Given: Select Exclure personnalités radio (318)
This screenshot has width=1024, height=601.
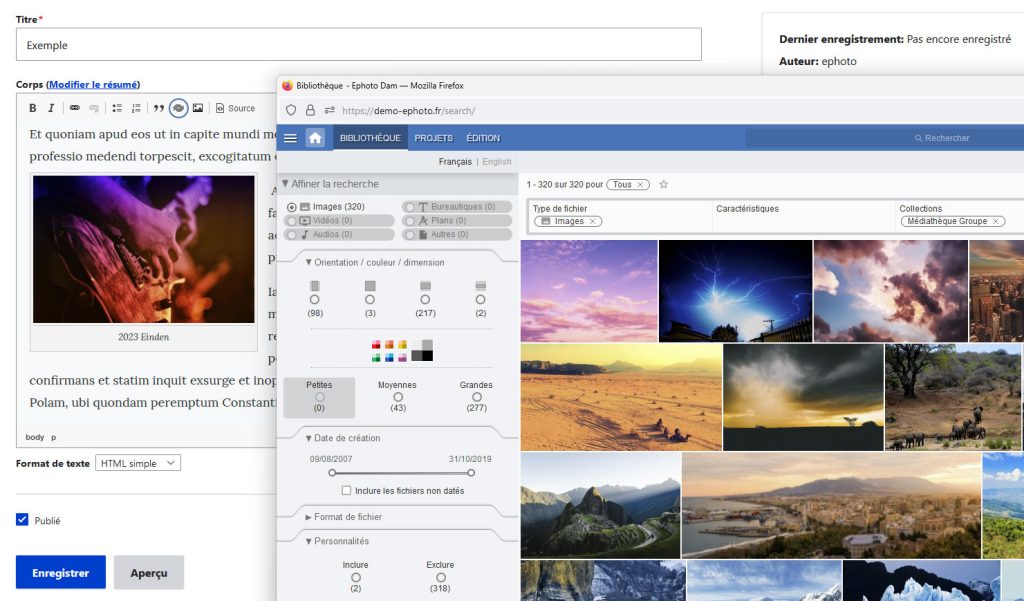Looking at the screenshot, I should 441,577.
